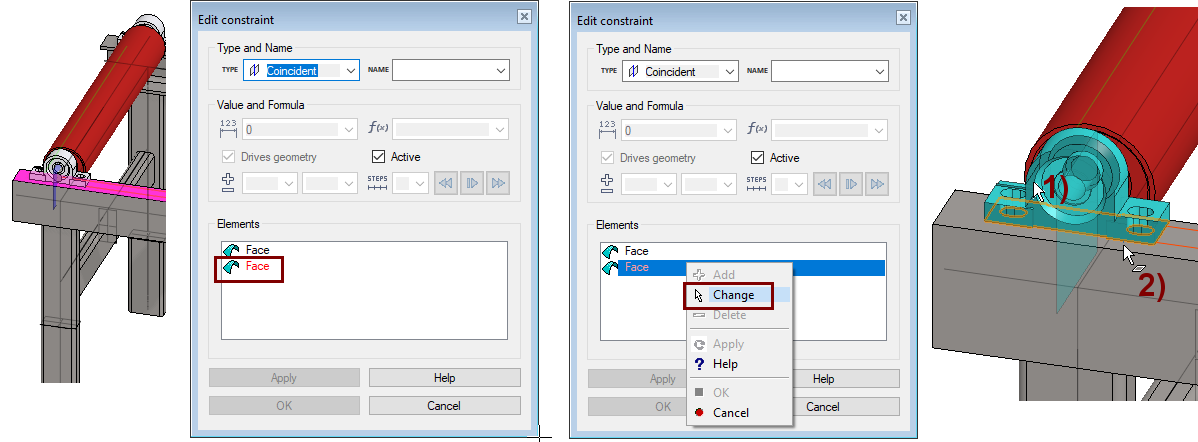Select Cancel in the context menu
1198x442 pixels.
(730, 413)
